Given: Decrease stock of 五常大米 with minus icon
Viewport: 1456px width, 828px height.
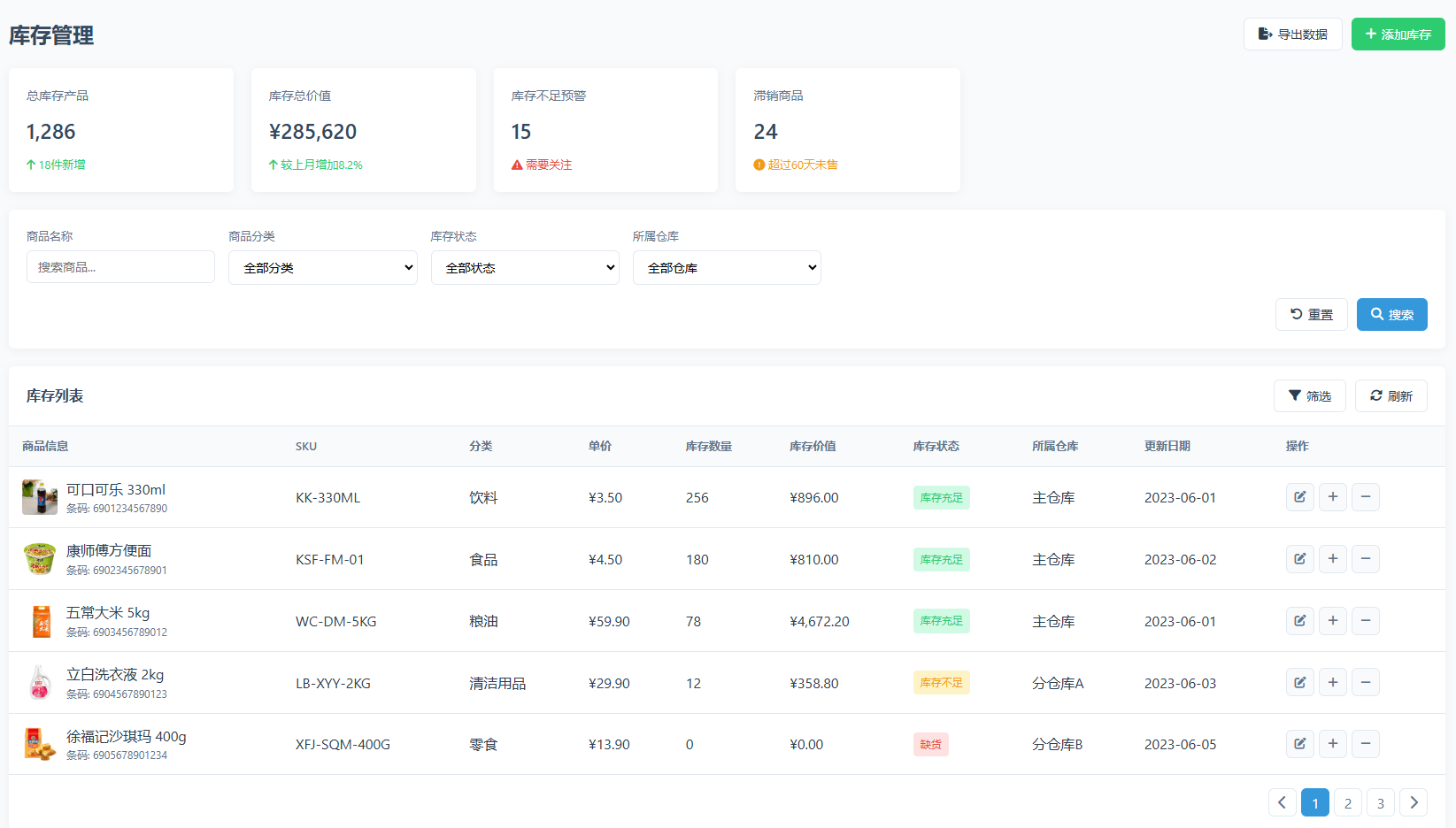Looking at the screenshot, I should [x=1366, y=621].
